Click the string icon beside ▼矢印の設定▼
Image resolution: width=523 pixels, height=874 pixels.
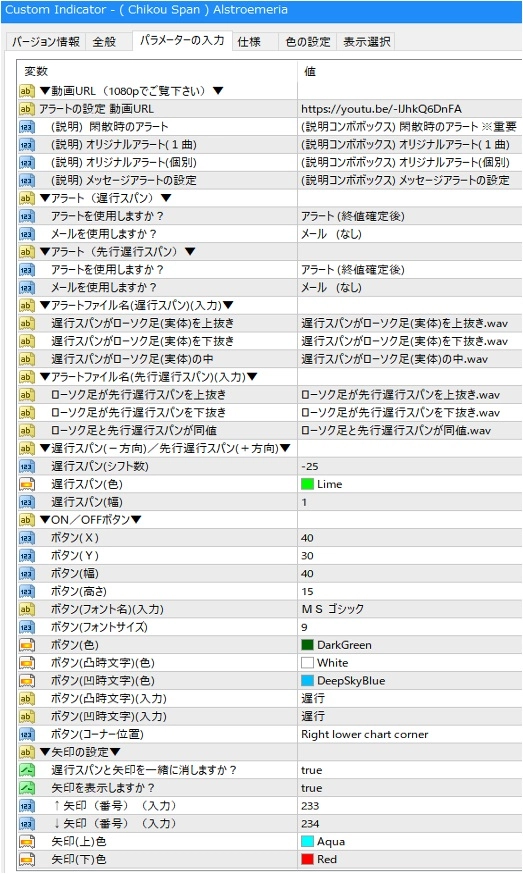point(27,752)
